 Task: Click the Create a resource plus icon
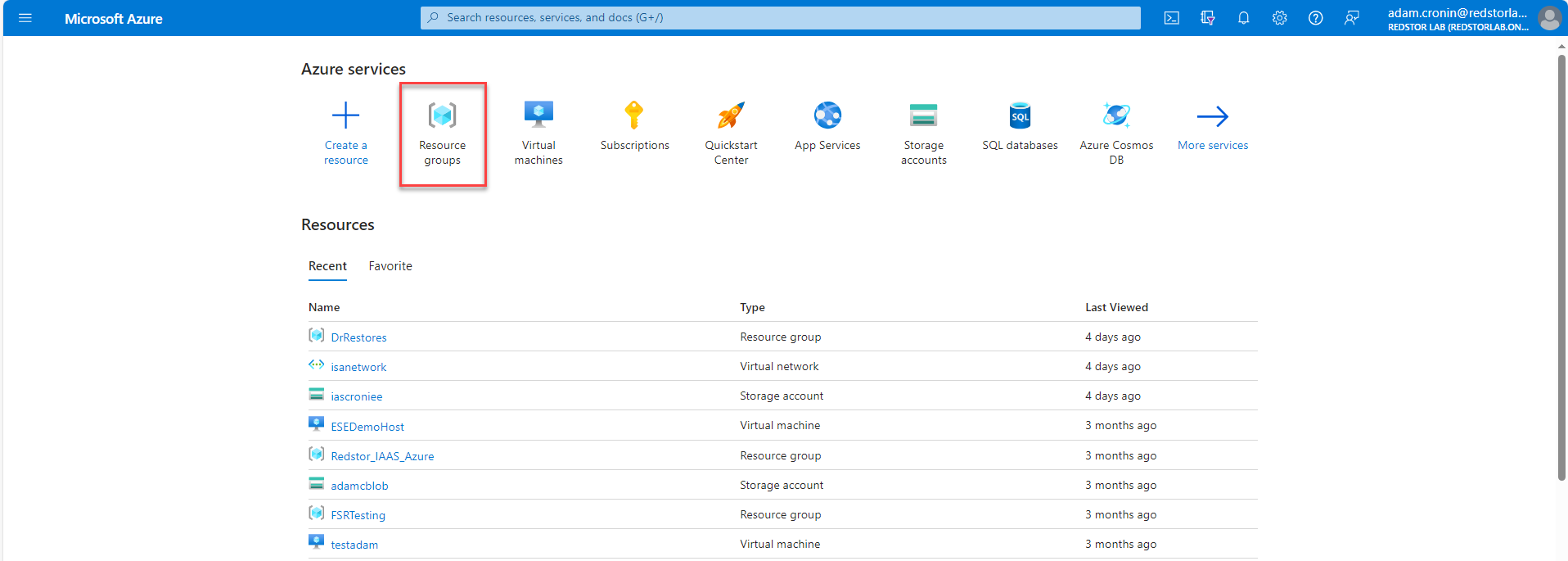point(346,115)
